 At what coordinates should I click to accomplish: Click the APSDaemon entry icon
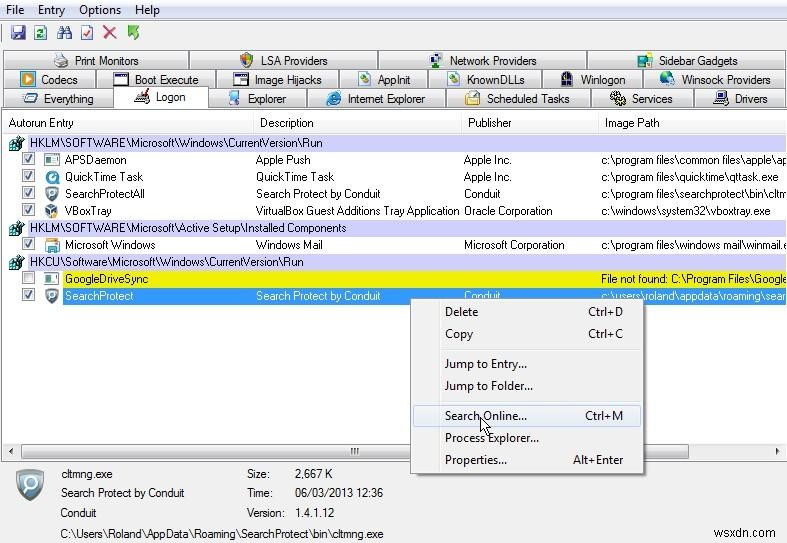[52, 160]
